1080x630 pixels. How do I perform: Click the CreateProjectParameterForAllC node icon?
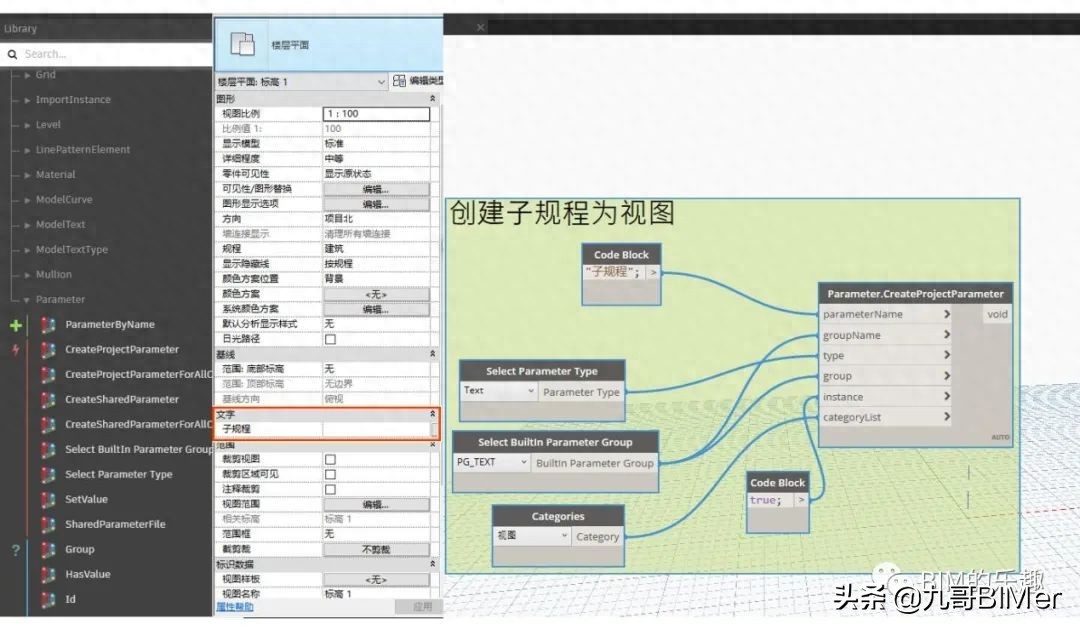click(48, 375)
